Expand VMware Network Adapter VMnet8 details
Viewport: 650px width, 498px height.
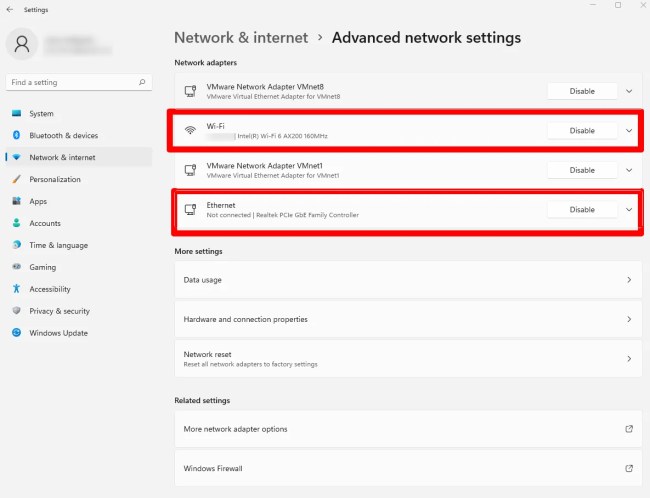point(629,91)
